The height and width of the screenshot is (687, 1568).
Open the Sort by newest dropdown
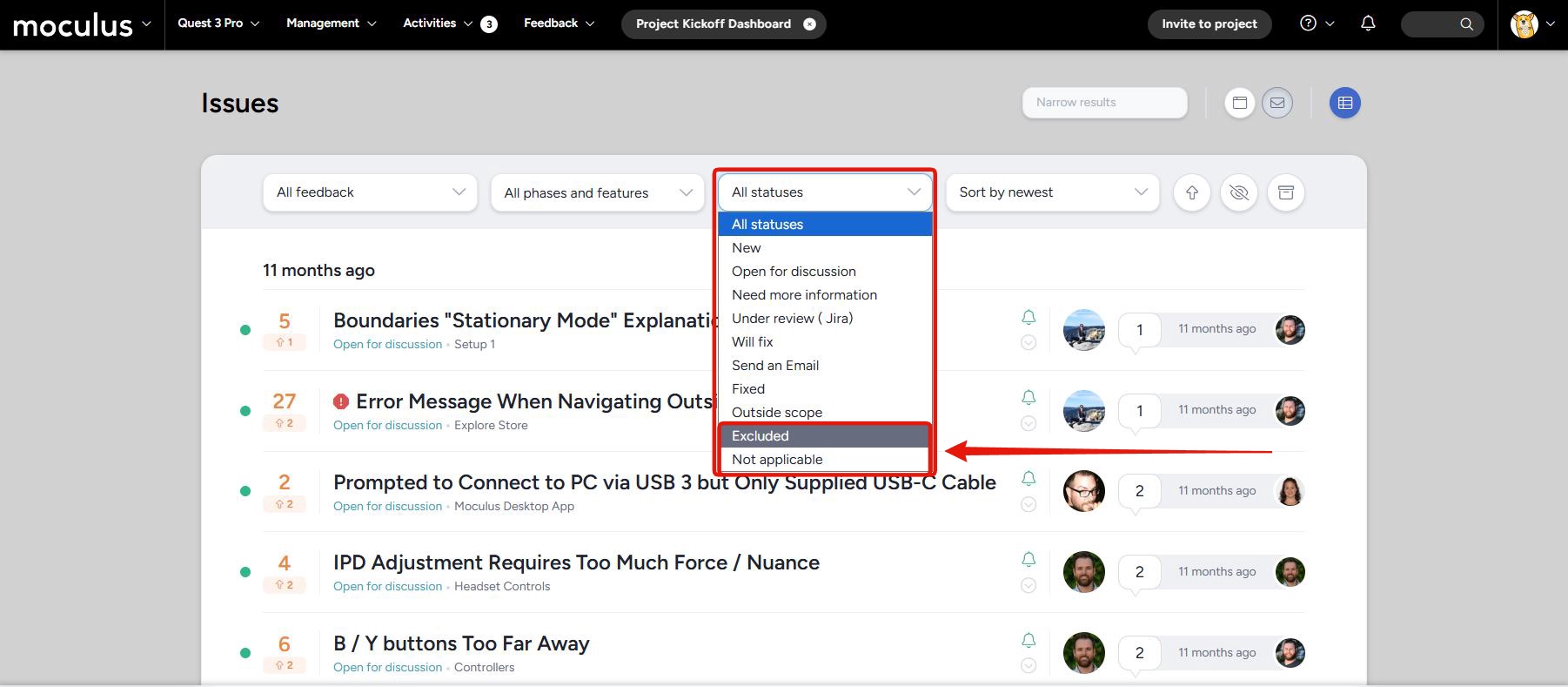point(1052,192)
